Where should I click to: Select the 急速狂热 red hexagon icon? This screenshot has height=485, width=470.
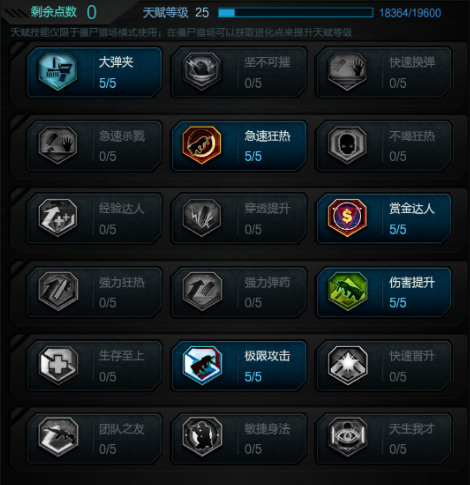point(202,145)
